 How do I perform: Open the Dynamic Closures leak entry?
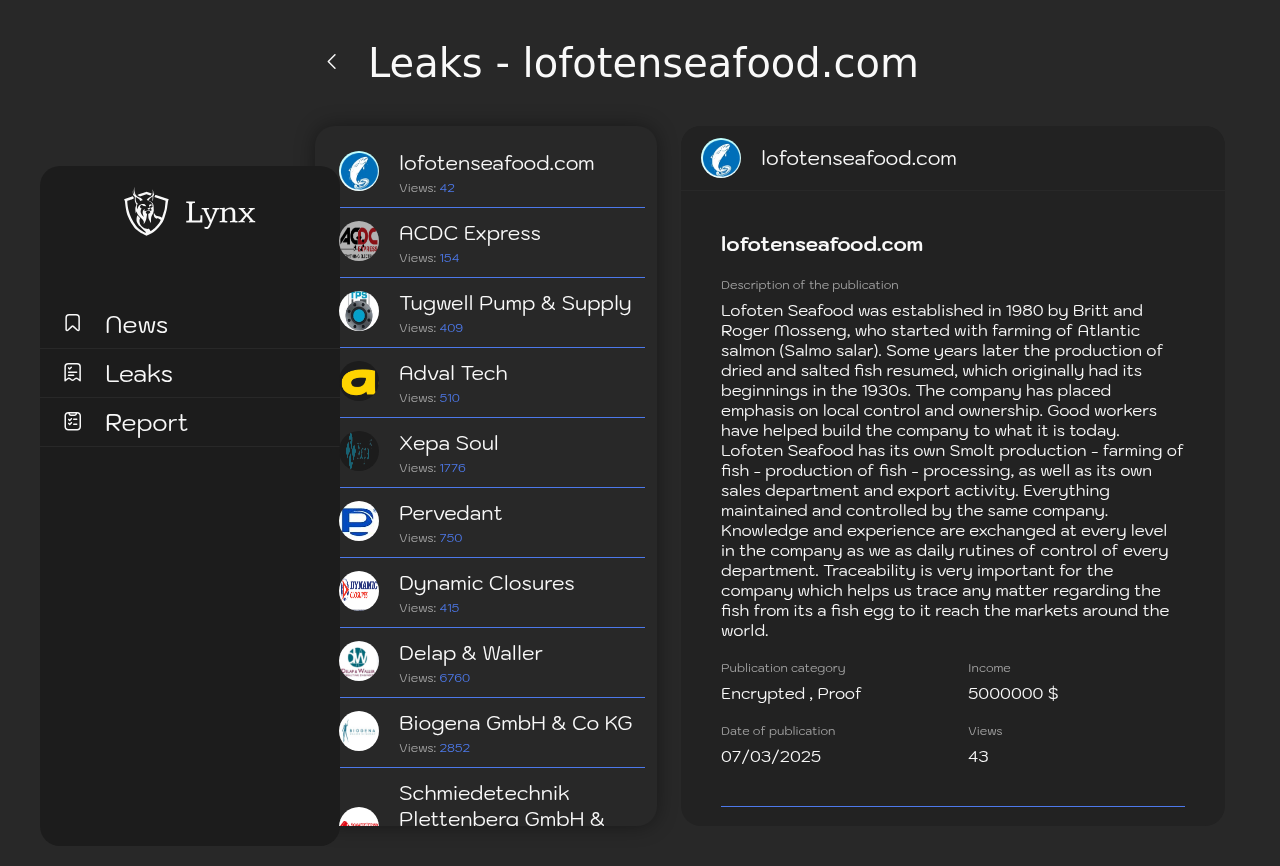point(492,593)
